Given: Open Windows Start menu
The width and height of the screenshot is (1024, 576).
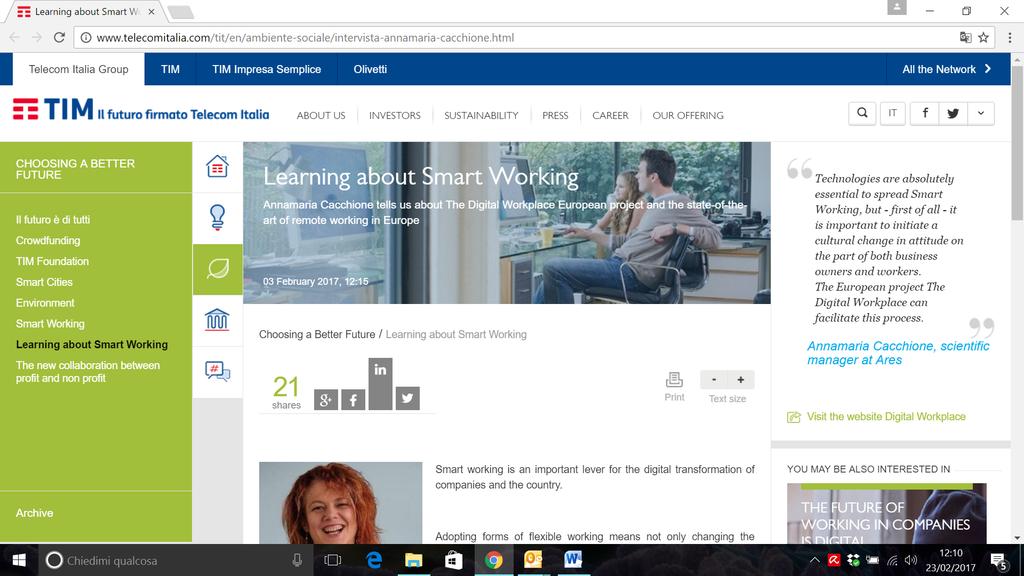Looking at the screenshot, I should click(19, 560).
